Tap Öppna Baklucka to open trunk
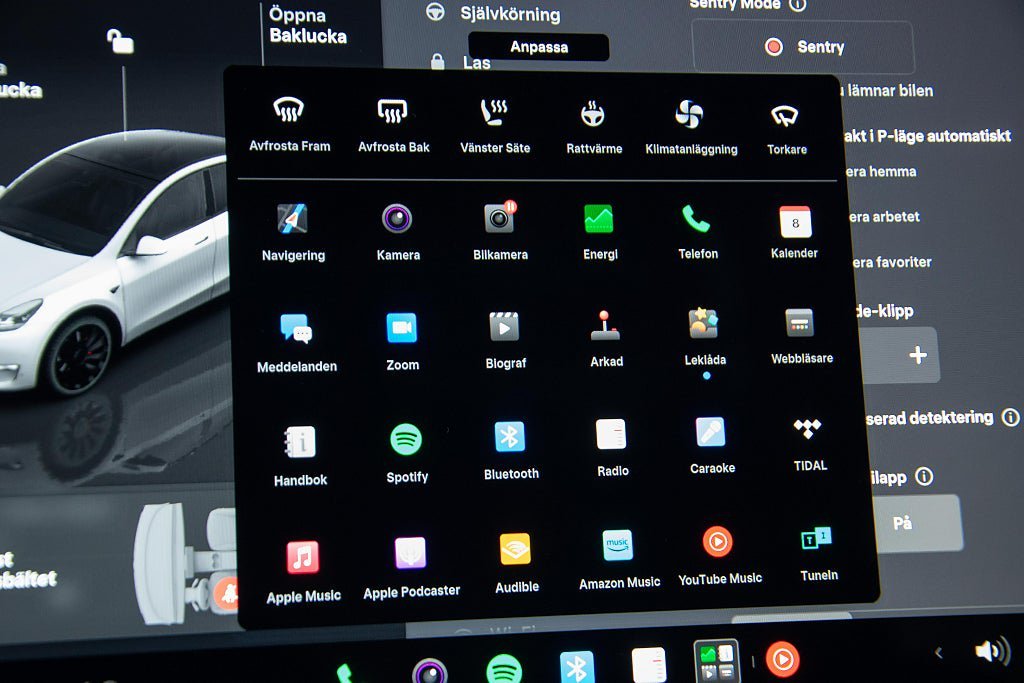 click(307, 25)
